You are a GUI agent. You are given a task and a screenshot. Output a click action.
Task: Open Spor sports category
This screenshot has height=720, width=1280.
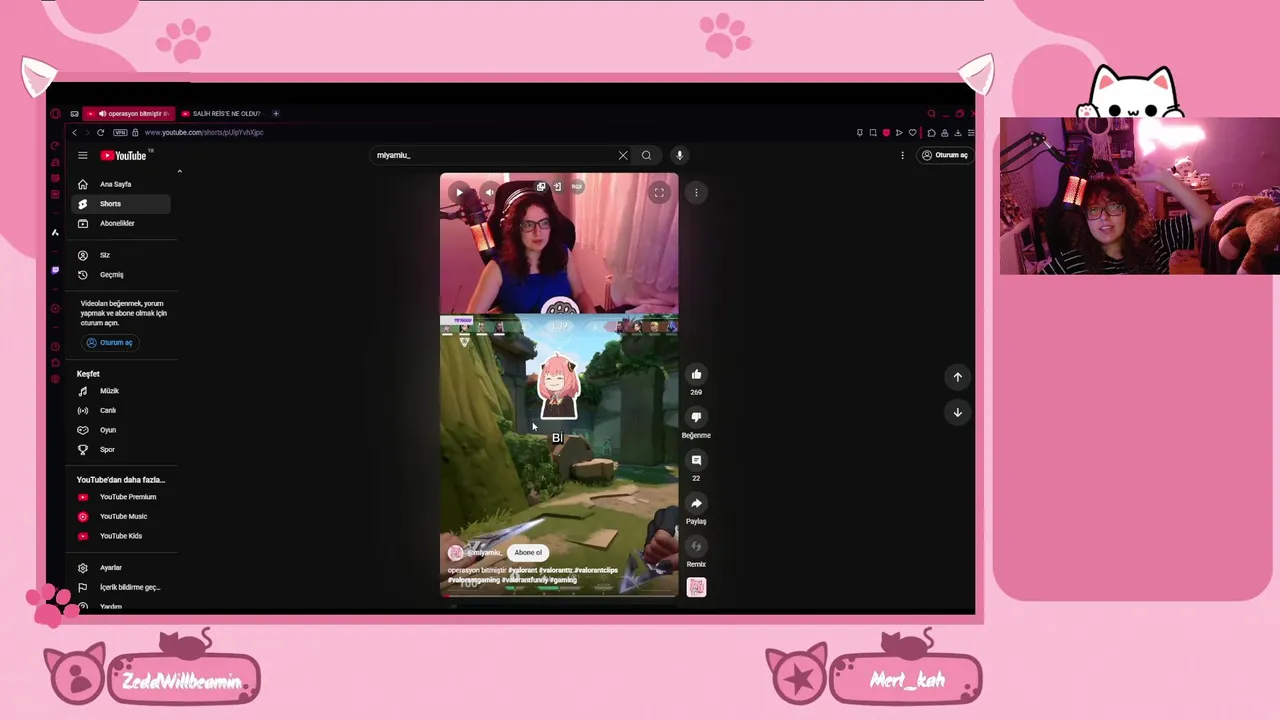(x=123, y=449)
